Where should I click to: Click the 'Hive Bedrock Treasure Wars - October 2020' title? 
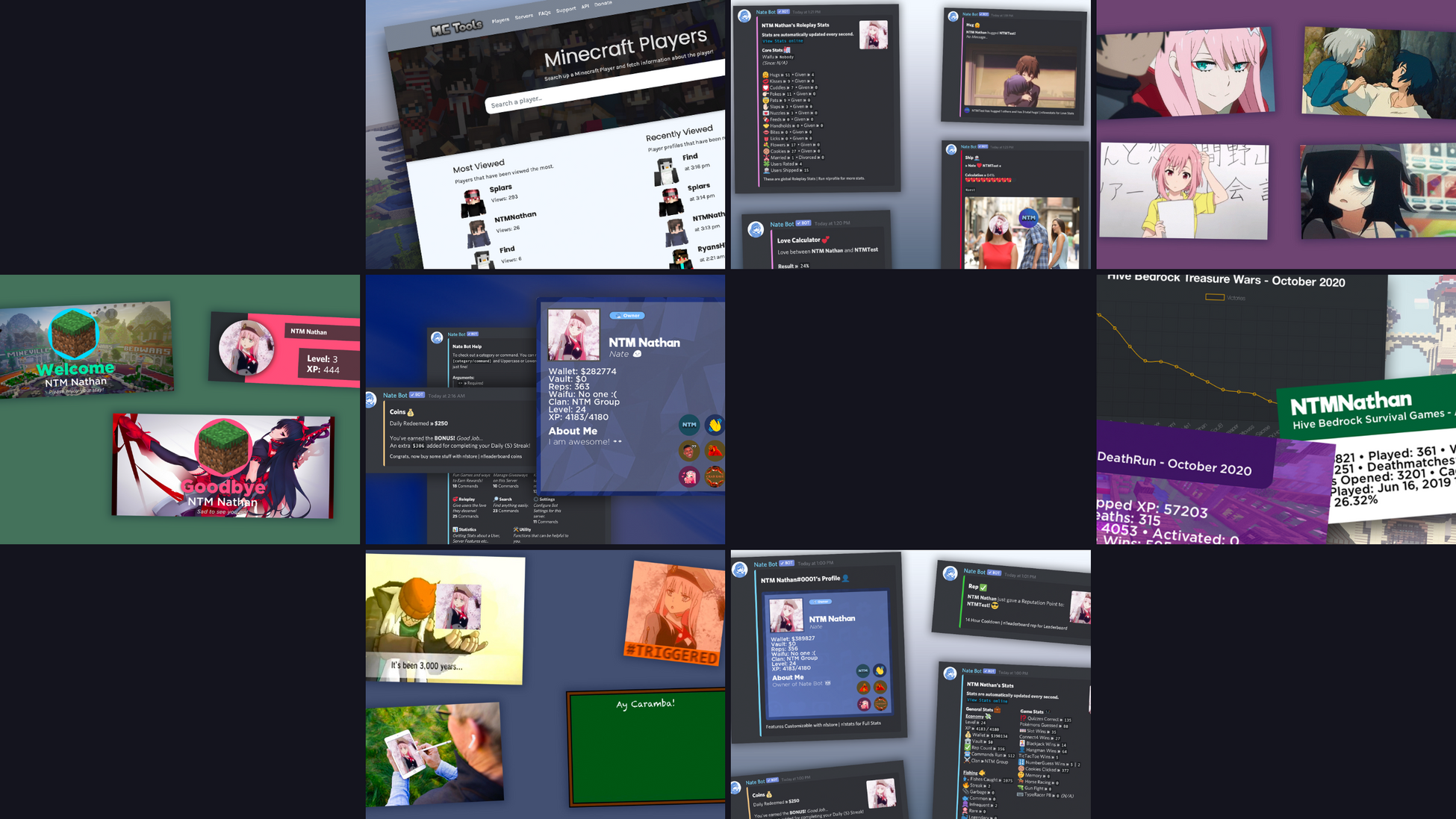tap(1226, 279)
